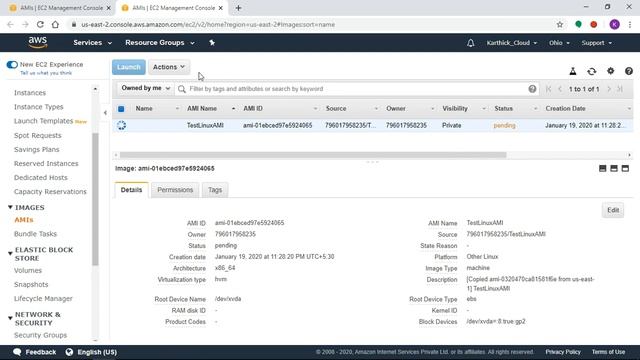This screenshot has height=360, width=640.
Task: Open Terms of Use link
Action: (608, 352)
